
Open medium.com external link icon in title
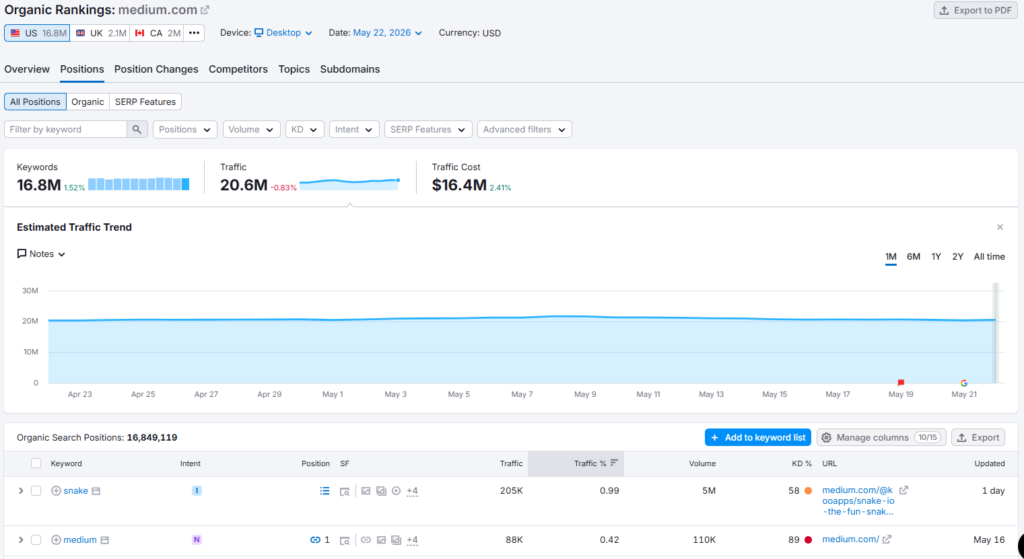205,10
